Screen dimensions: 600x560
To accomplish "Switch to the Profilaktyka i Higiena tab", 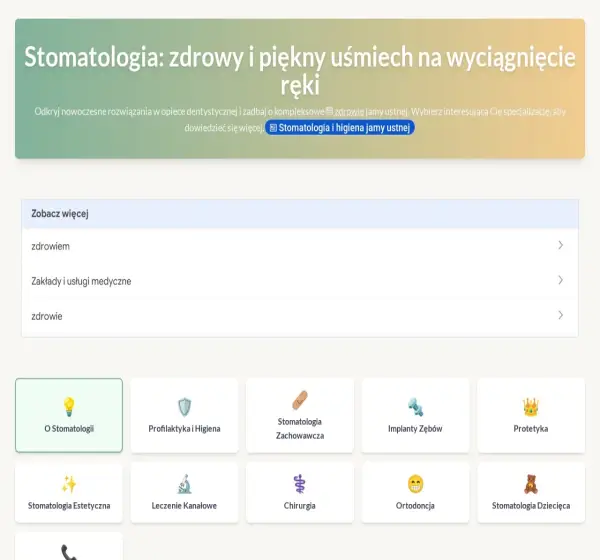I will pyautogui.click(x=184, y=415).
